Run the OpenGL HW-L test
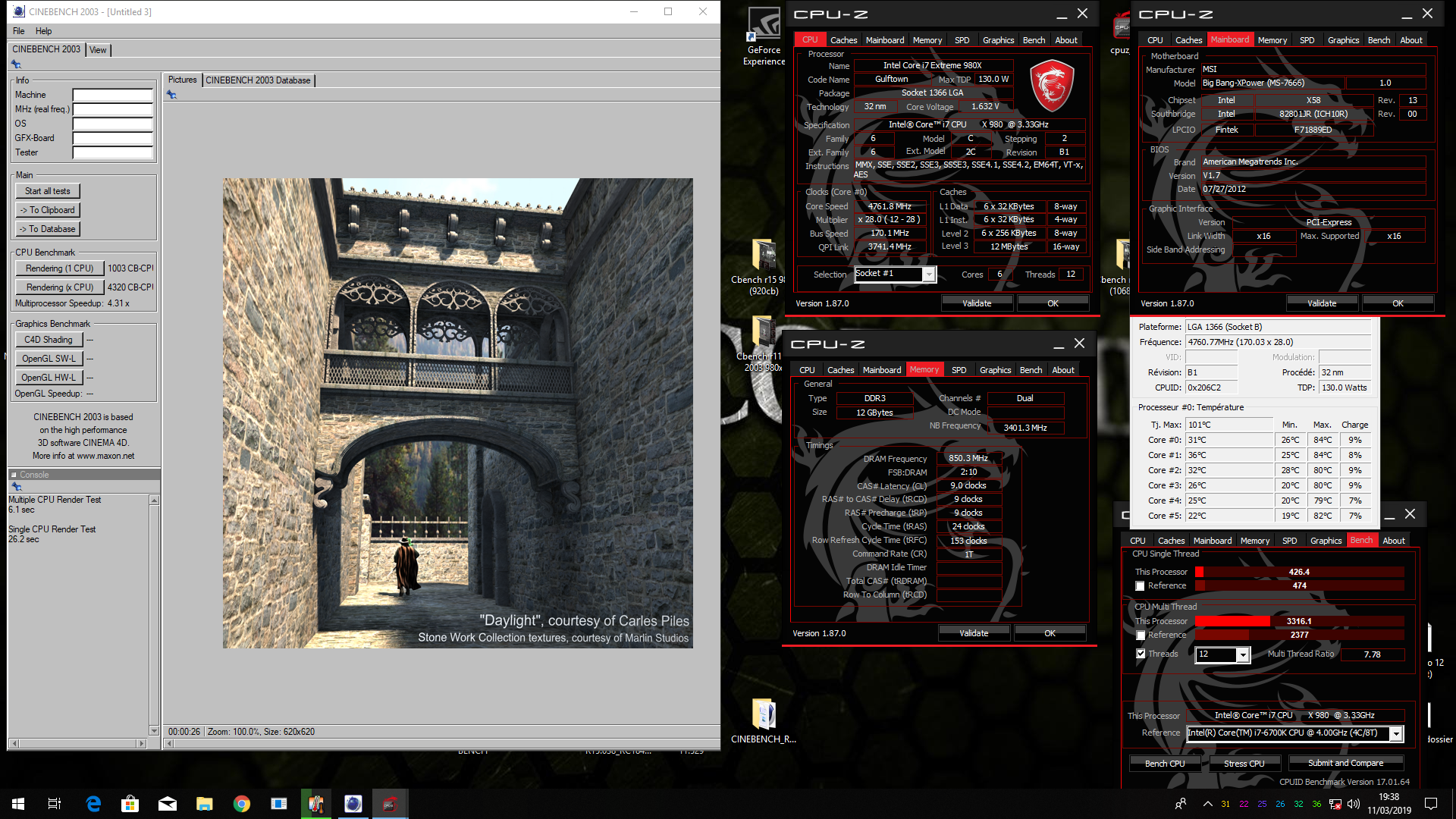The height and width of the screenshot is (819, 1456). pos(49,378)
